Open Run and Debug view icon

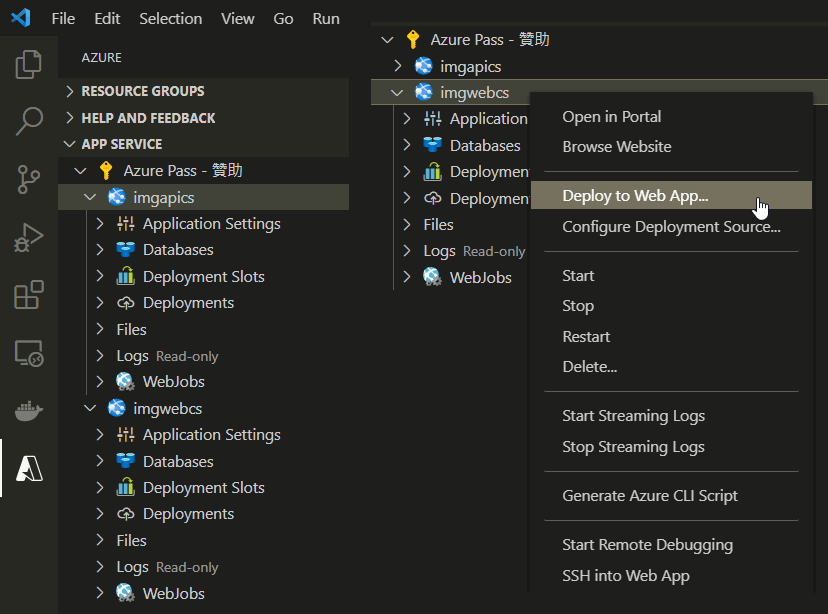coord(29,238)
